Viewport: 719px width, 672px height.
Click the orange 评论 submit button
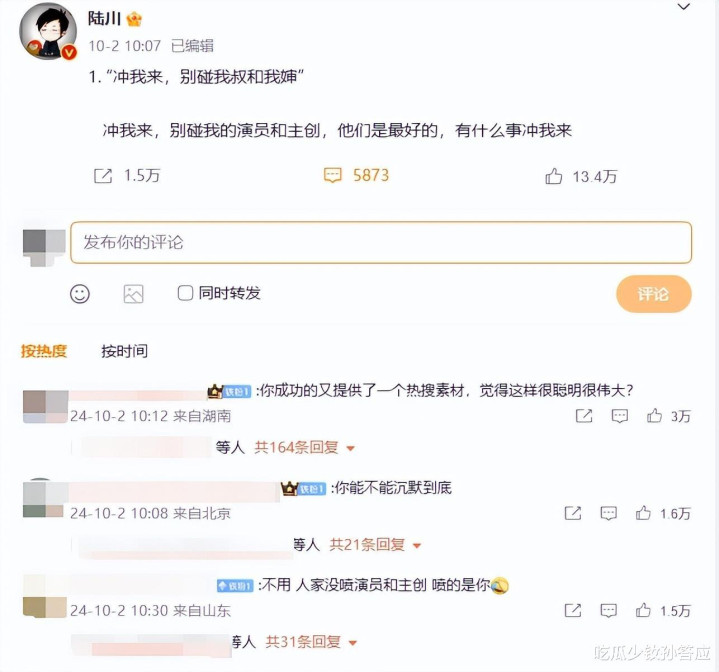click(653, 294)
